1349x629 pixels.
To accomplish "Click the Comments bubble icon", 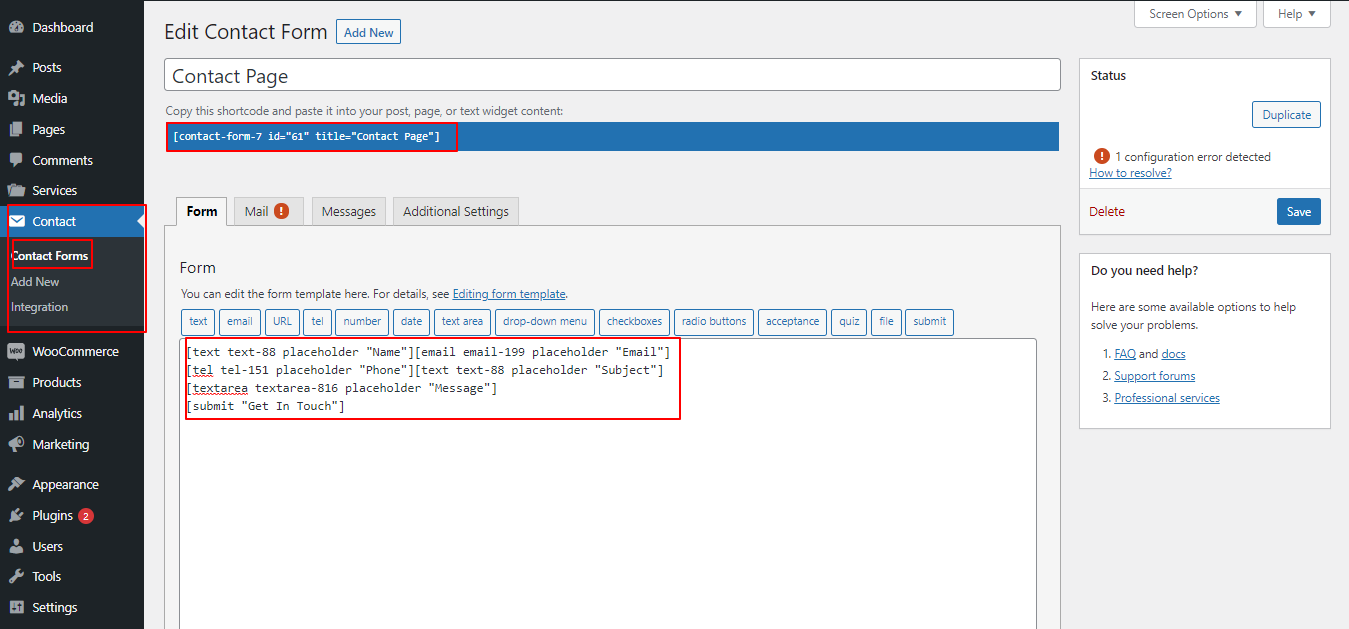I will point(16,160).
